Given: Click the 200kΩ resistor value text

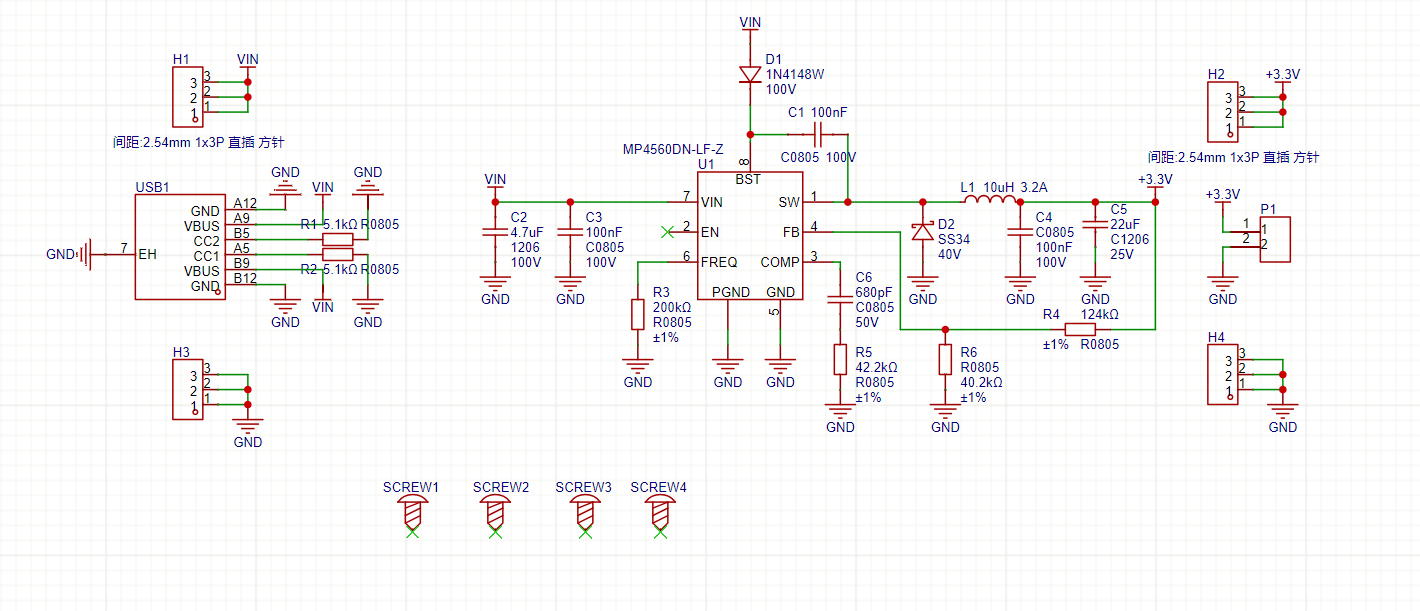Looking at the screenshot, I should pyautogui.click(x=672, y=307).
